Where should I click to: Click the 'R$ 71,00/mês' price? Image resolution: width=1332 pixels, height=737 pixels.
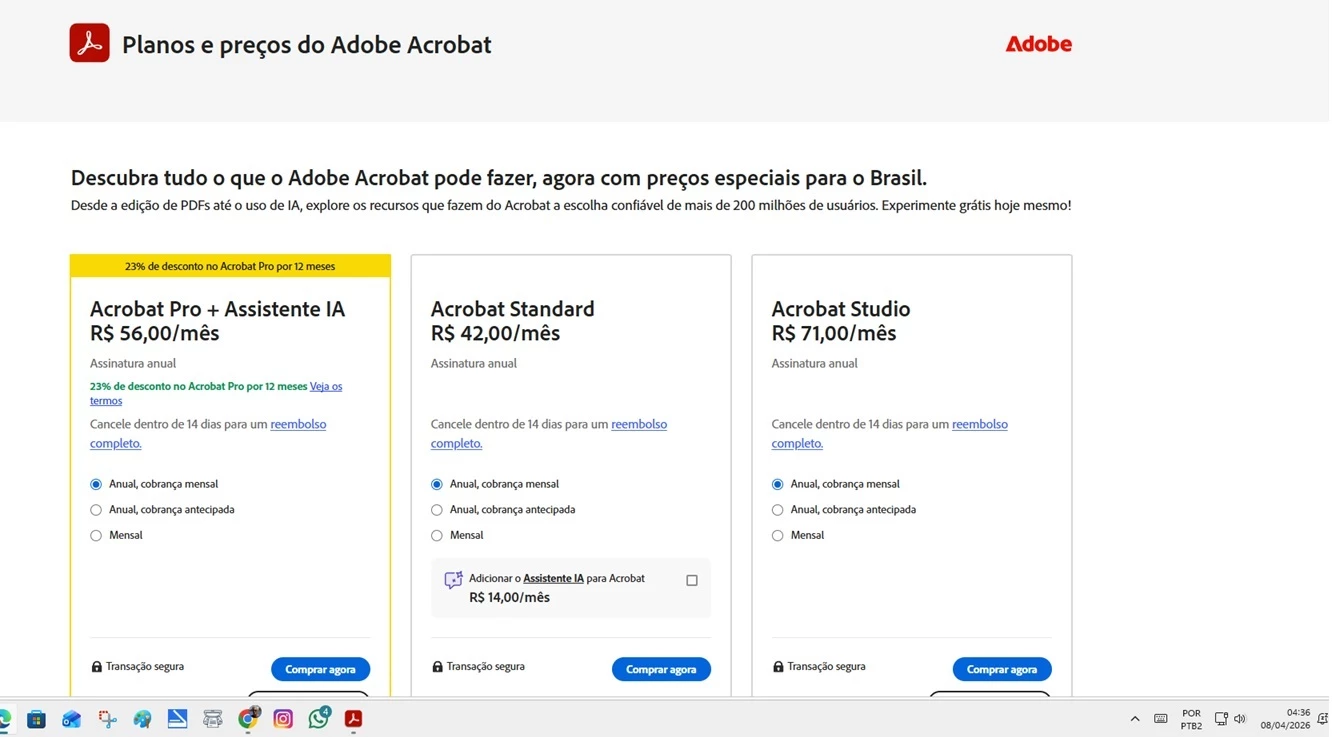coord(834,333)
